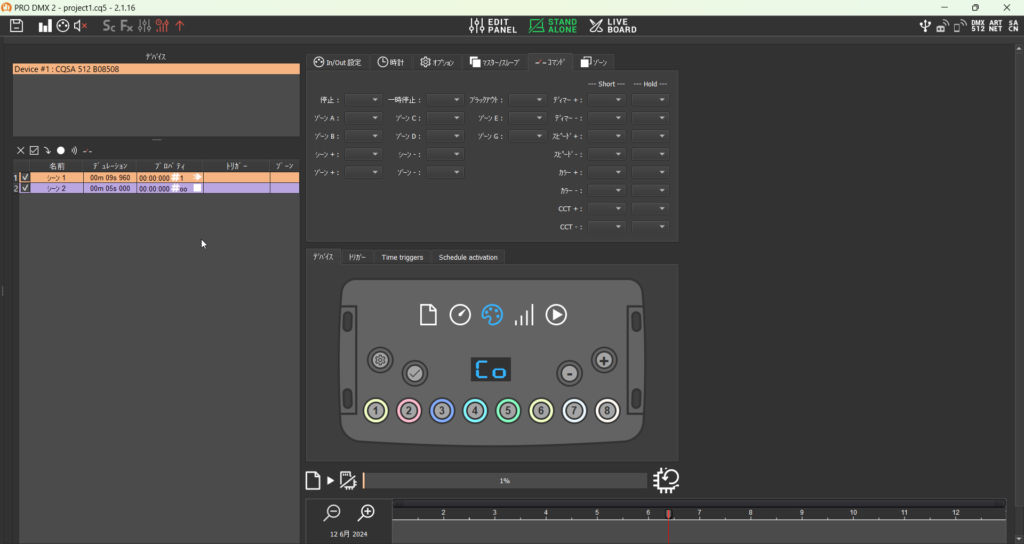Screen dimensions: 1024x544
Task: Click the 1% memory progress bar
Action: coord(504,481)
